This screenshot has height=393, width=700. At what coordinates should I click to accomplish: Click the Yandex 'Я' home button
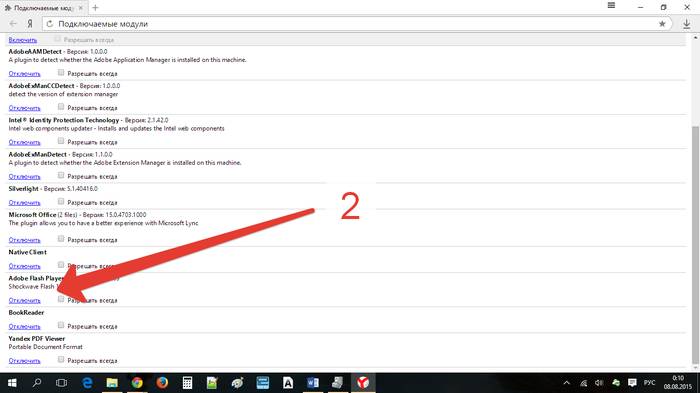pyautogui.click(x=30, y=24)
